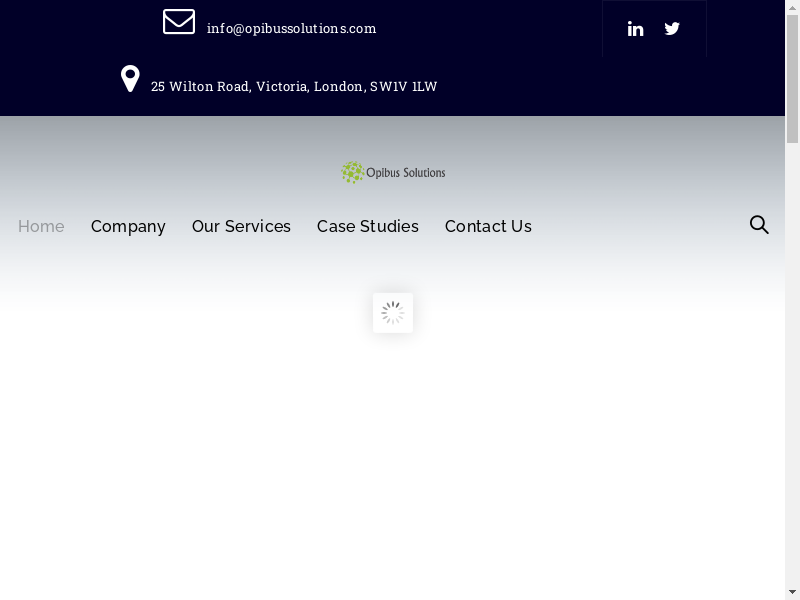Open search with the magnifying glass icon
The image size is (800, 600).
pos(759,225)
